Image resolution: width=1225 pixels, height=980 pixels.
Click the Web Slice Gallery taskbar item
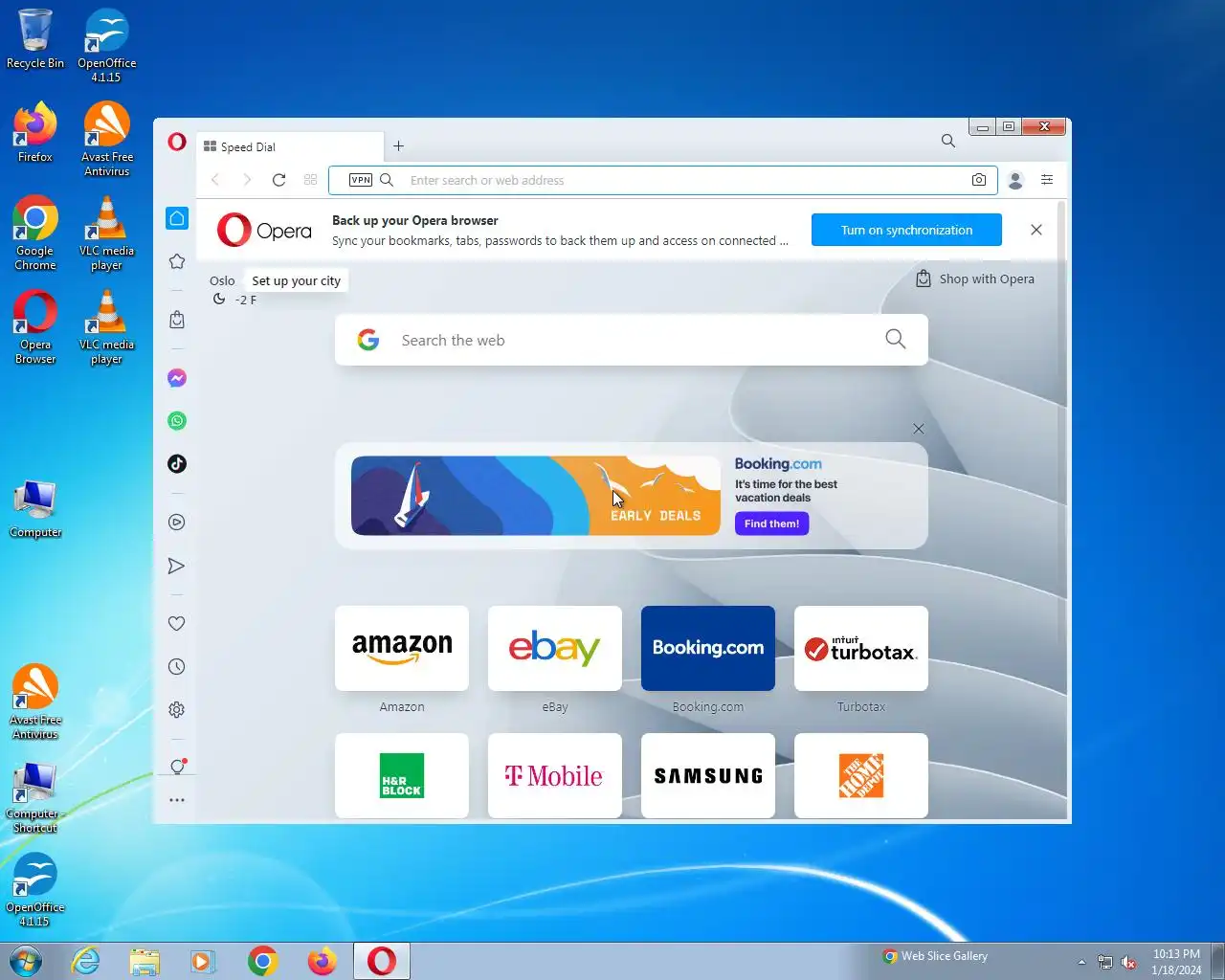(x=935, y=956)
